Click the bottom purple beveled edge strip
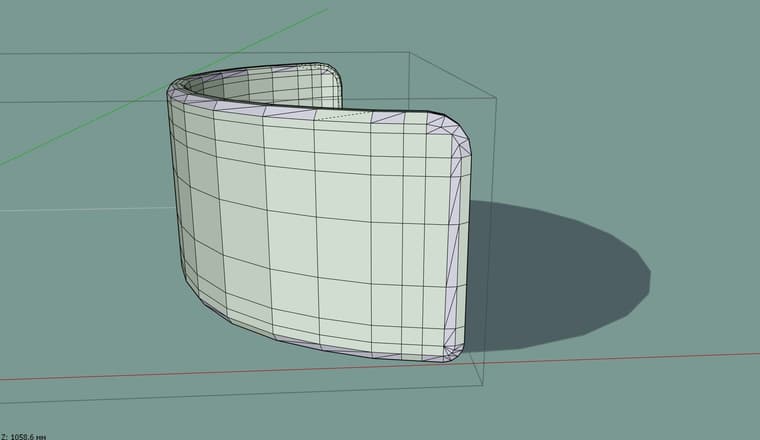The width and height of the screenshot is (760, 440). pyautogui.click(x=330, y=345)
